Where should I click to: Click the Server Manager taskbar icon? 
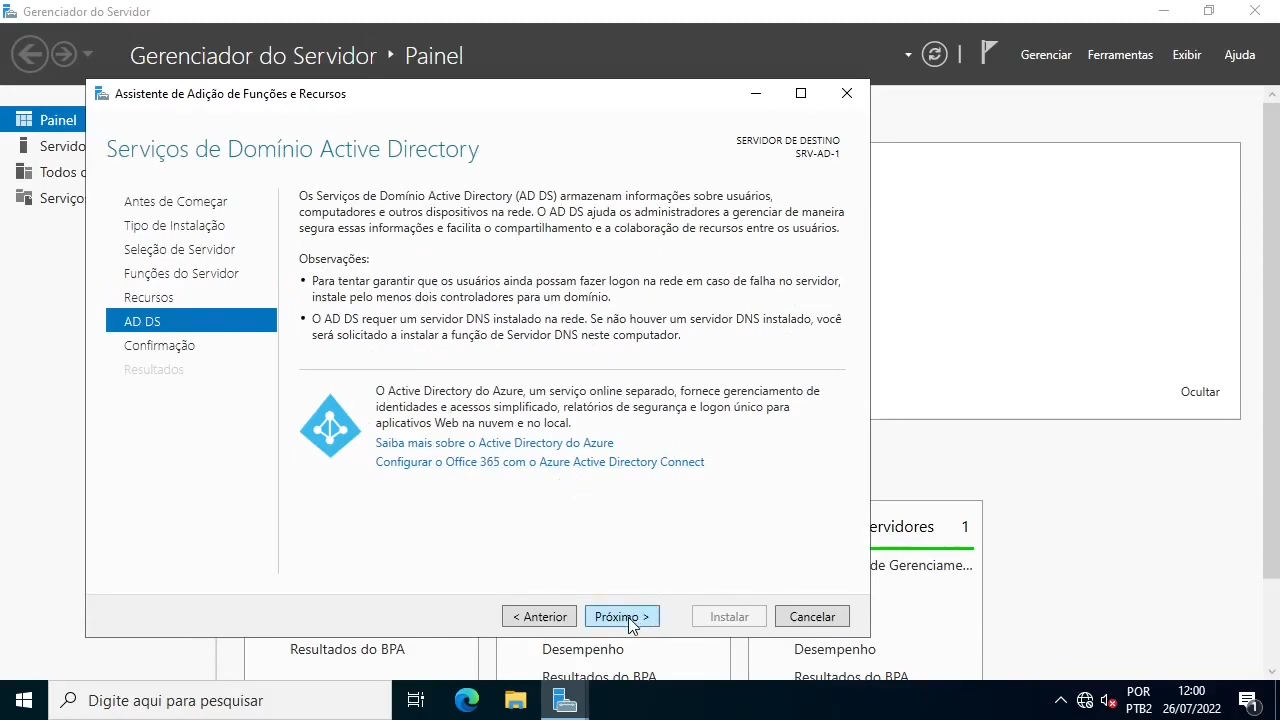pyautogui.click(x=565, y=700)
